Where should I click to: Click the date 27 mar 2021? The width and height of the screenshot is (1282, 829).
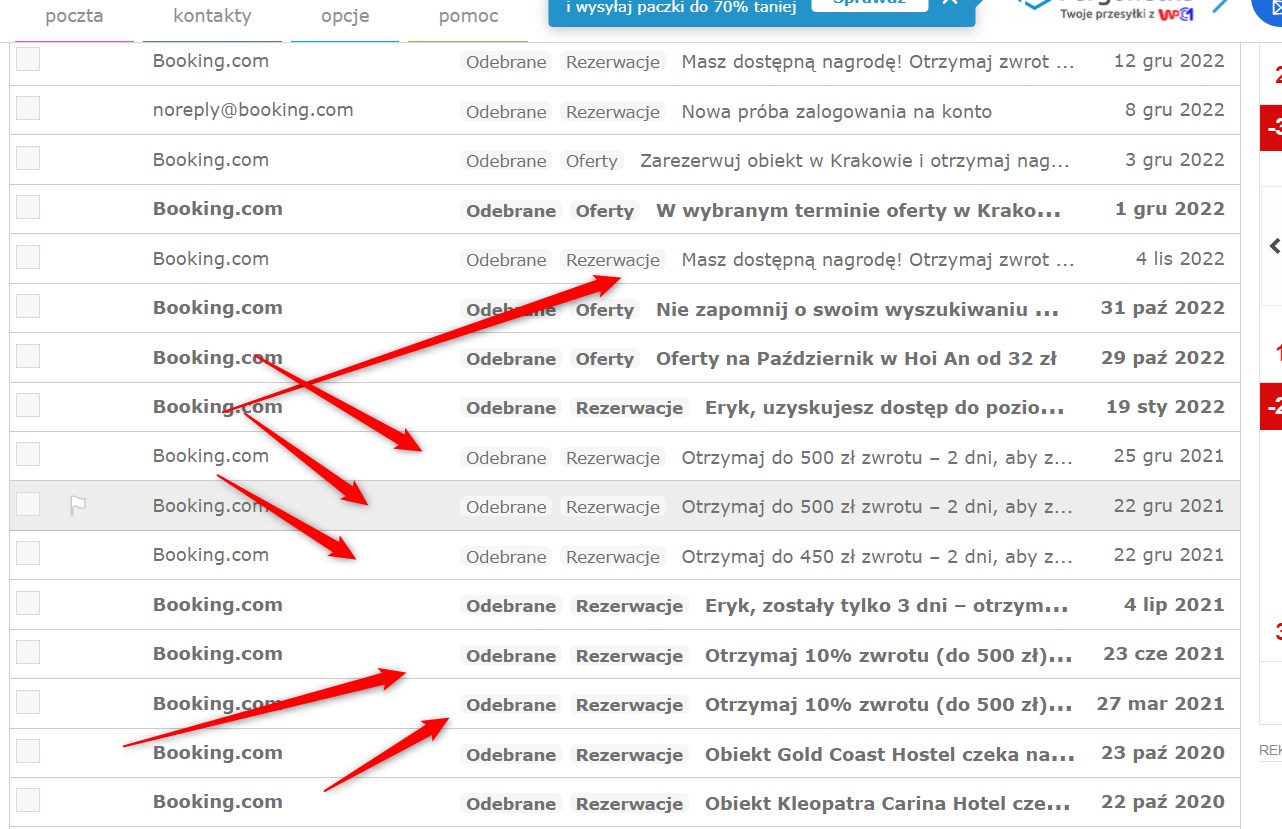pyautogui.click(x=1160, y=703)
